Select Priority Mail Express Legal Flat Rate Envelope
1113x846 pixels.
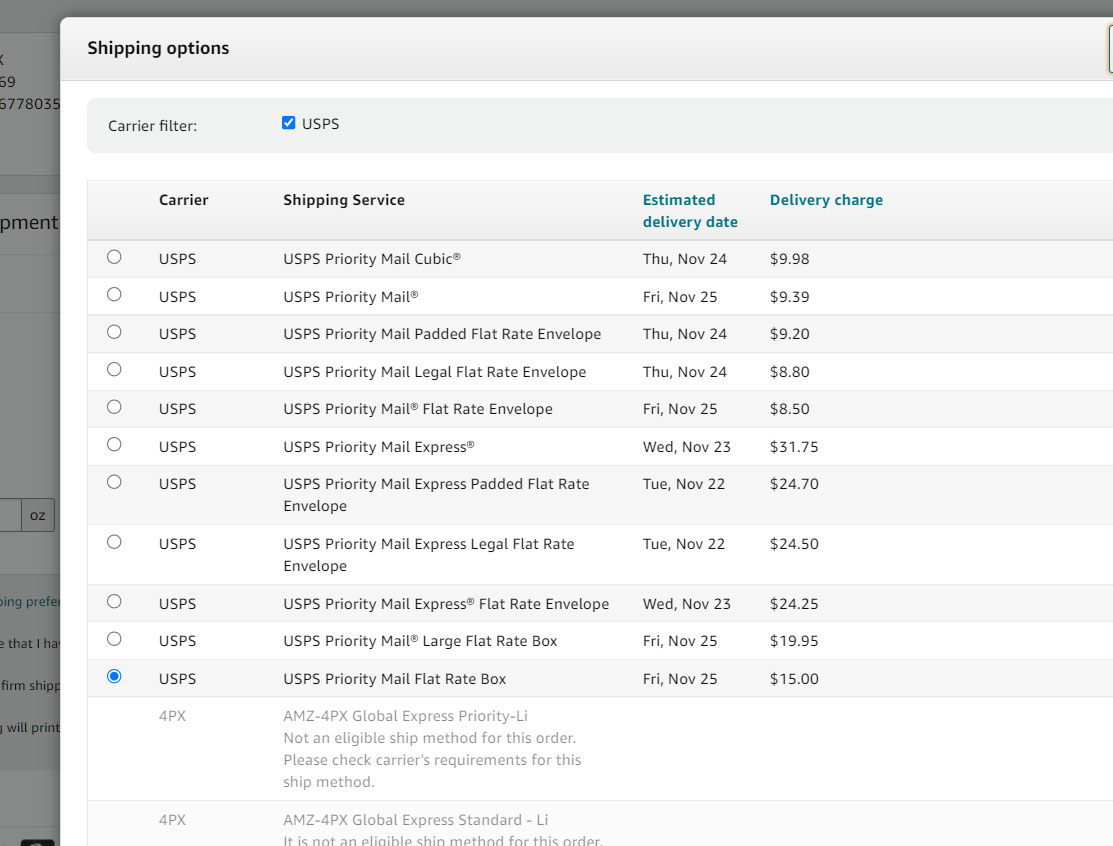click(x=113, y=541)
